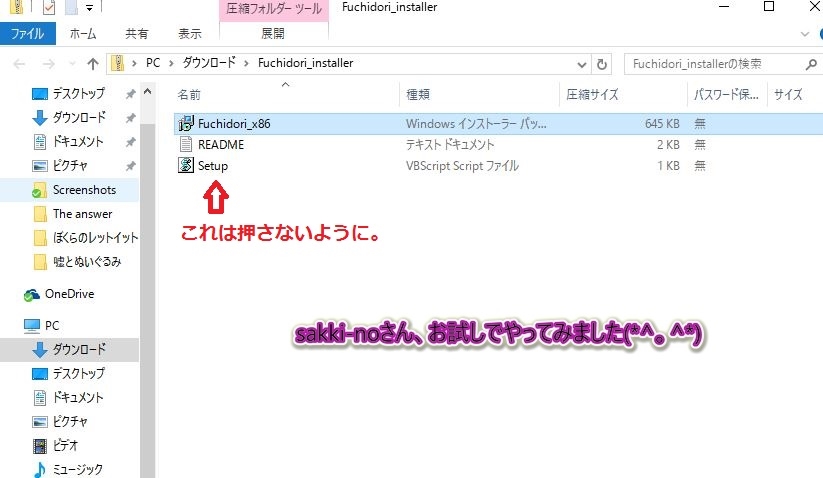Open recent locations dropdown arrow
The height and width of the screenshot is (478, 823).
[72, 64]
